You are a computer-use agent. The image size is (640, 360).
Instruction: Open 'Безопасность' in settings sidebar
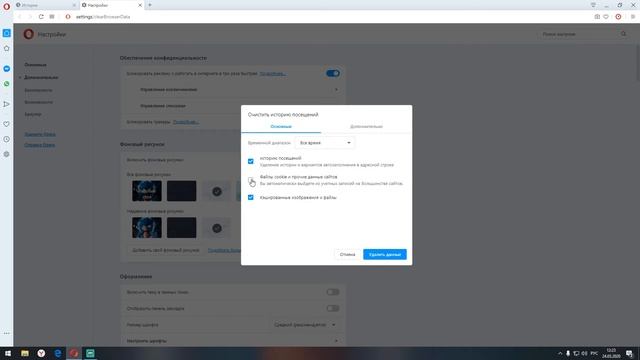point(38,90)
